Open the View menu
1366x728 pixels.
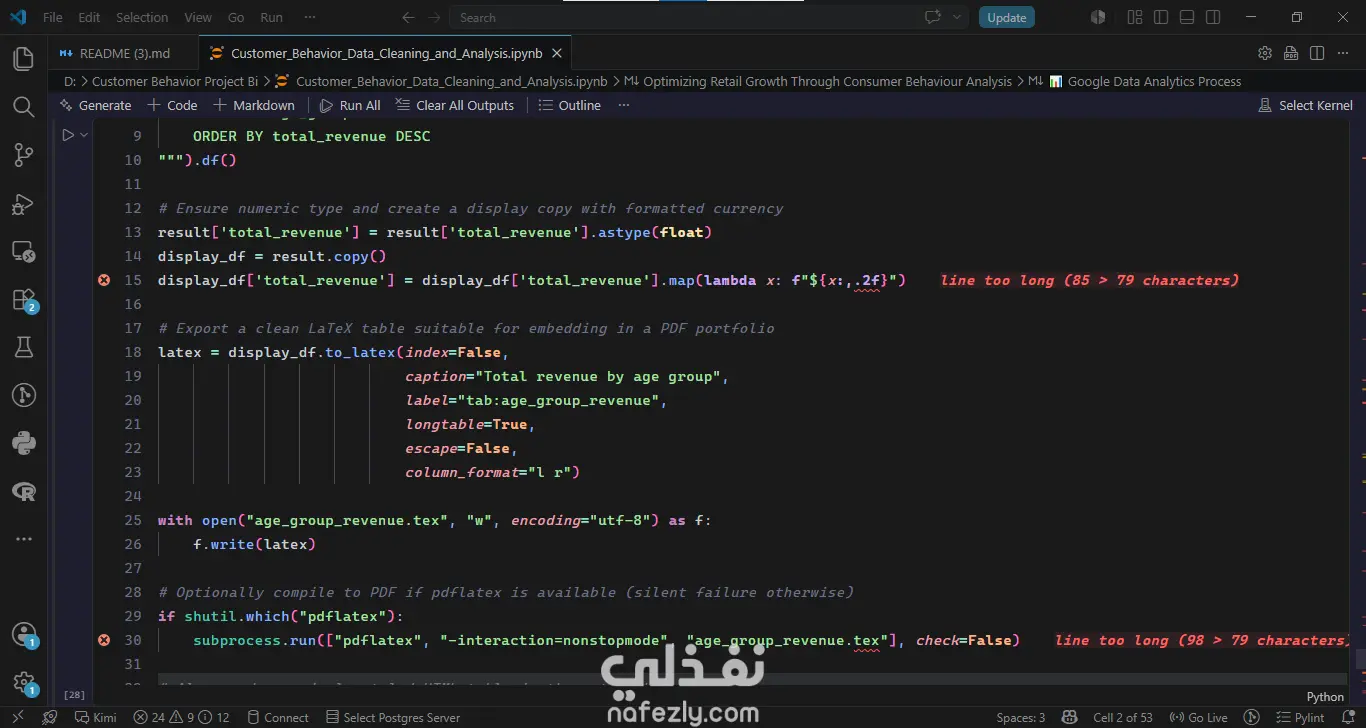(x=198, y=17)
